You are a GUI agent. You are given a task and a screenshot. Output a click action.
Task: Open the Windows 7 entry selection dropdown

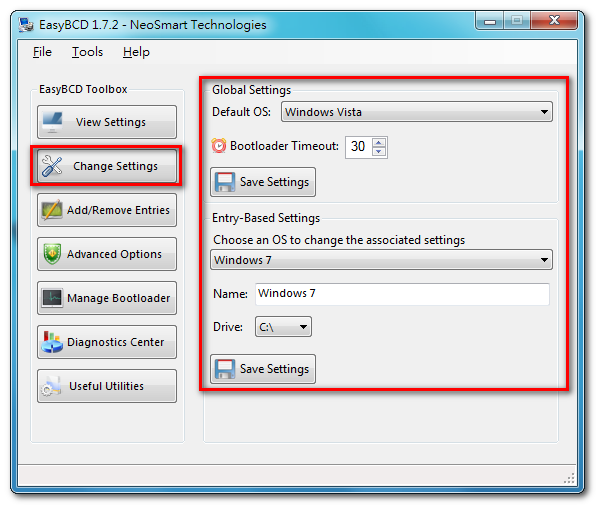click(x=381, y=260)
